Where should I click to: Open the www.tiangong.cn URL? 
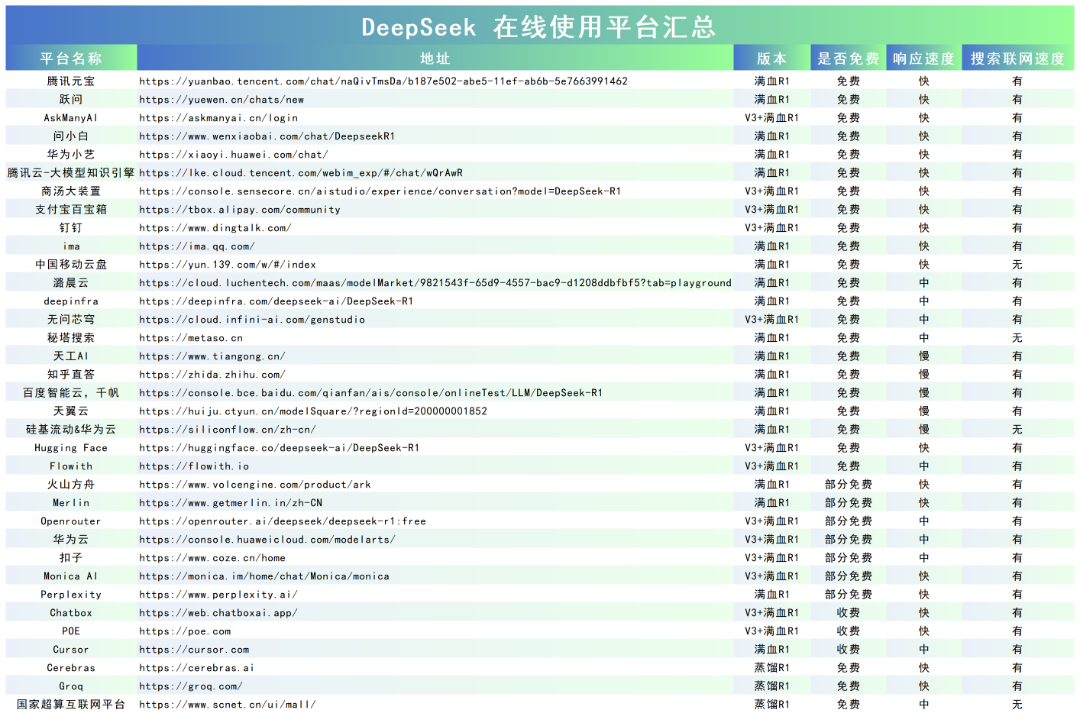tap(212, 356)
